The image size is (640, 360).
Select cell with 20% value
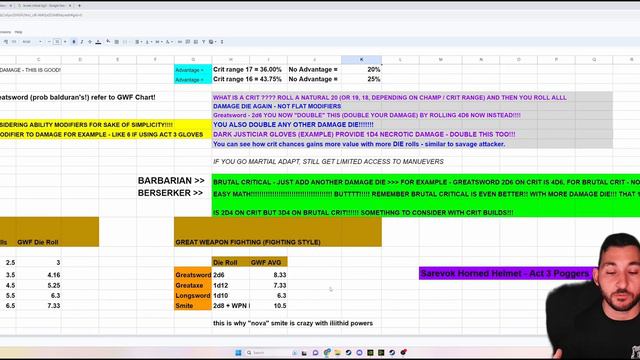click(x=361, y=69)
